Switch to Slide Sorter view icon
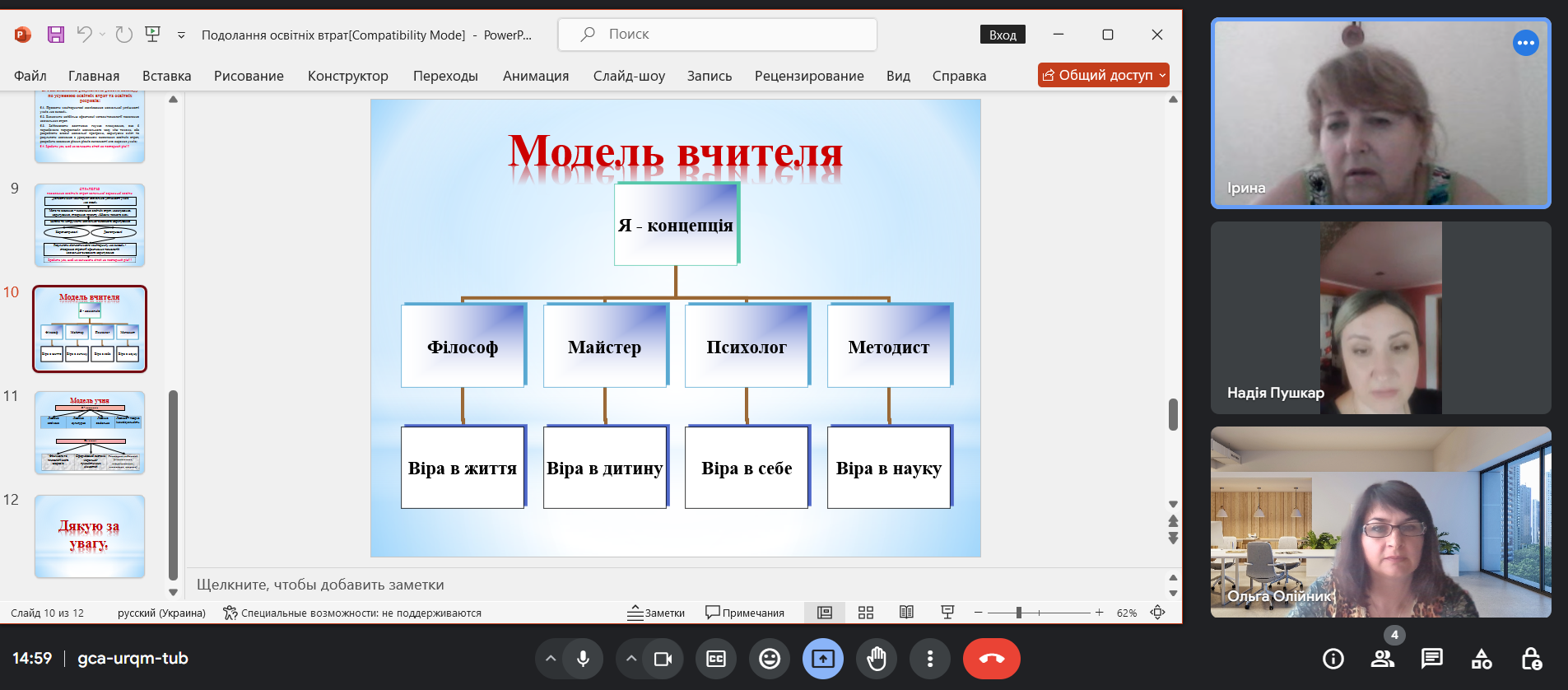 (865, 613)
